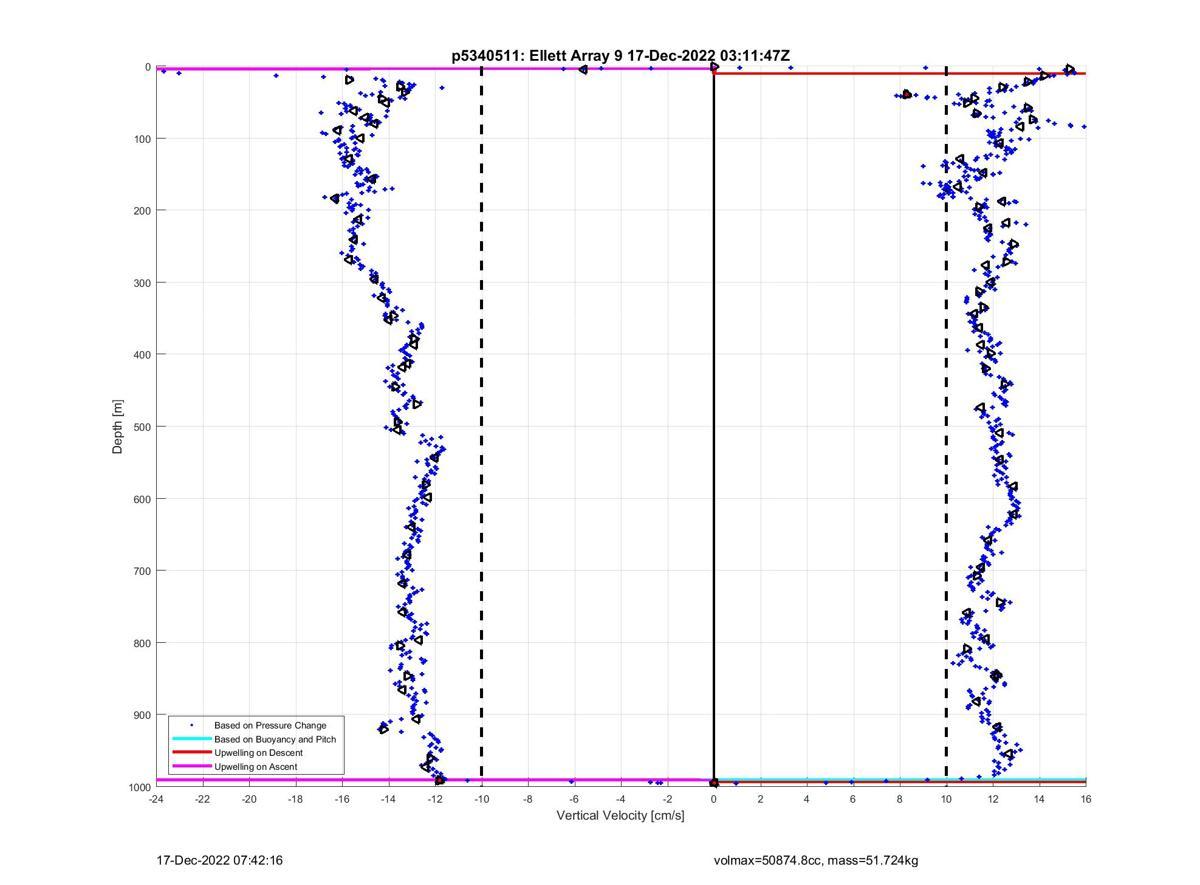Click the "-22" velocity tick label
The height and width of the screenshot is (885, 1200).
click(x=202, y=799)
